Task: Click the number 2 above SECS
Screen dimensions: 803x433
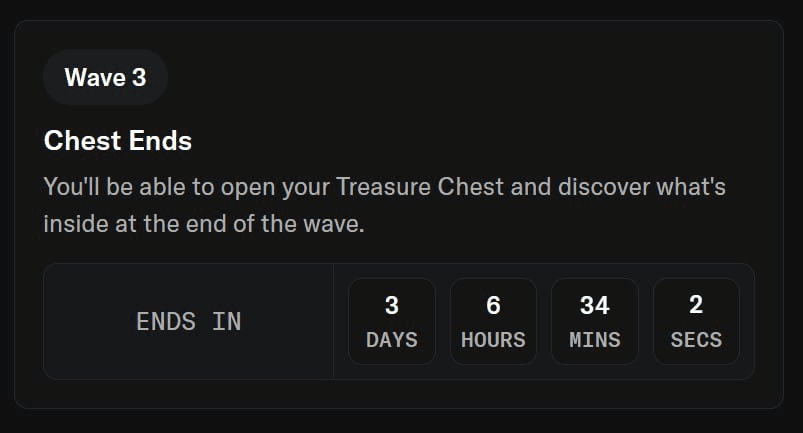Action: (x=696, y=305)
